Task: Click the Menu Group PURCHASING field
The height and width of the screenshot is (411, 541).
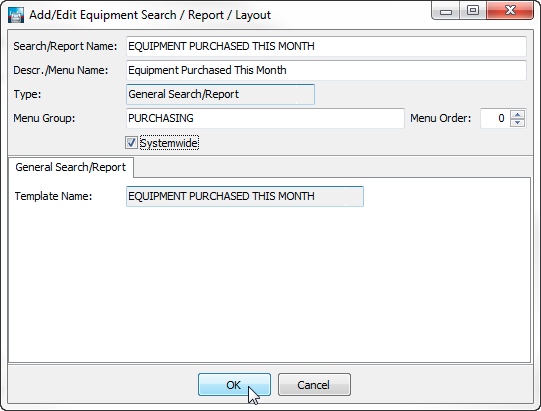Action: (265, 118)
